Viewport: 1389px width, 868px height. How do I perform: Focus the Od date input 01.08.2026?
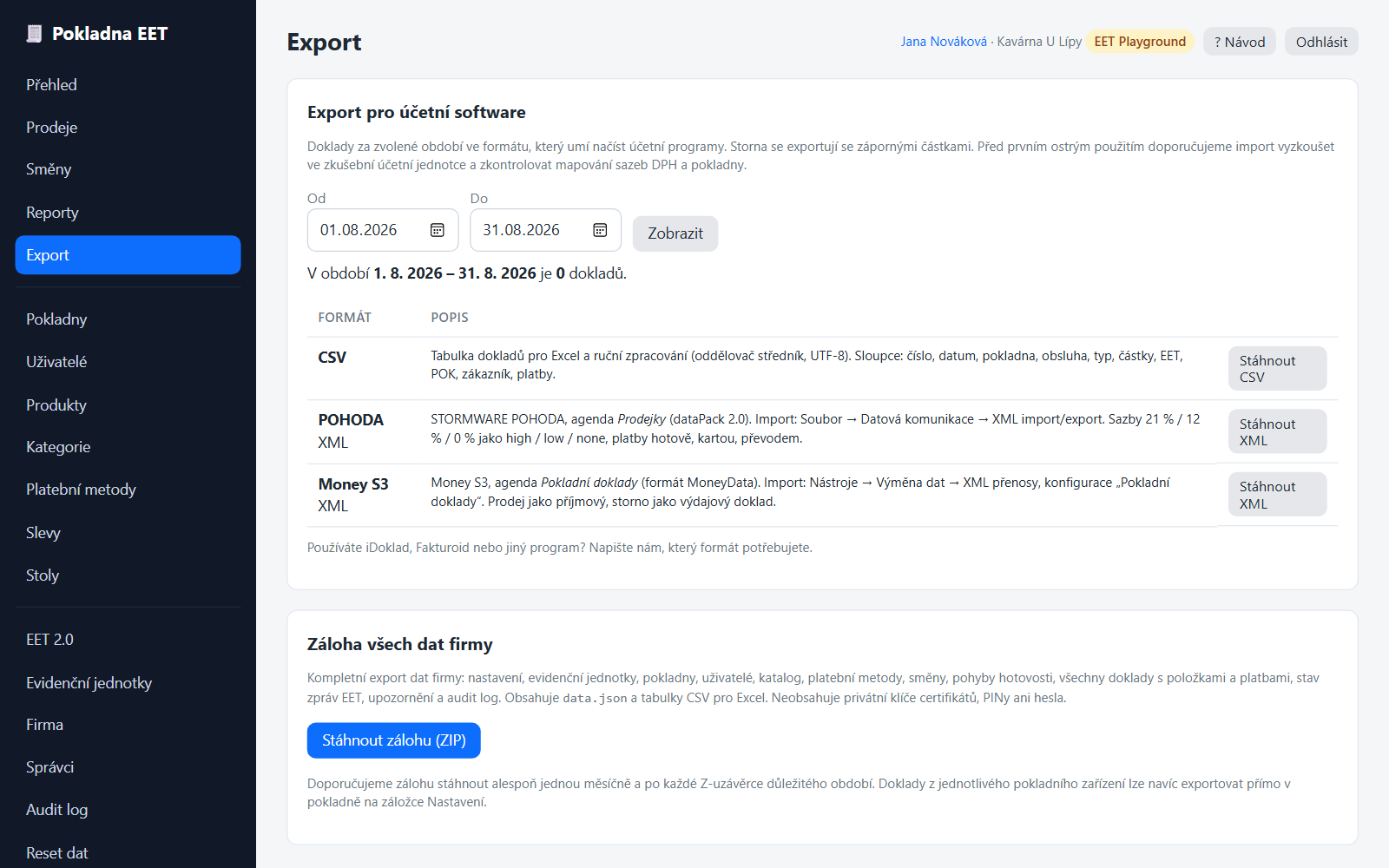point(383,230)
